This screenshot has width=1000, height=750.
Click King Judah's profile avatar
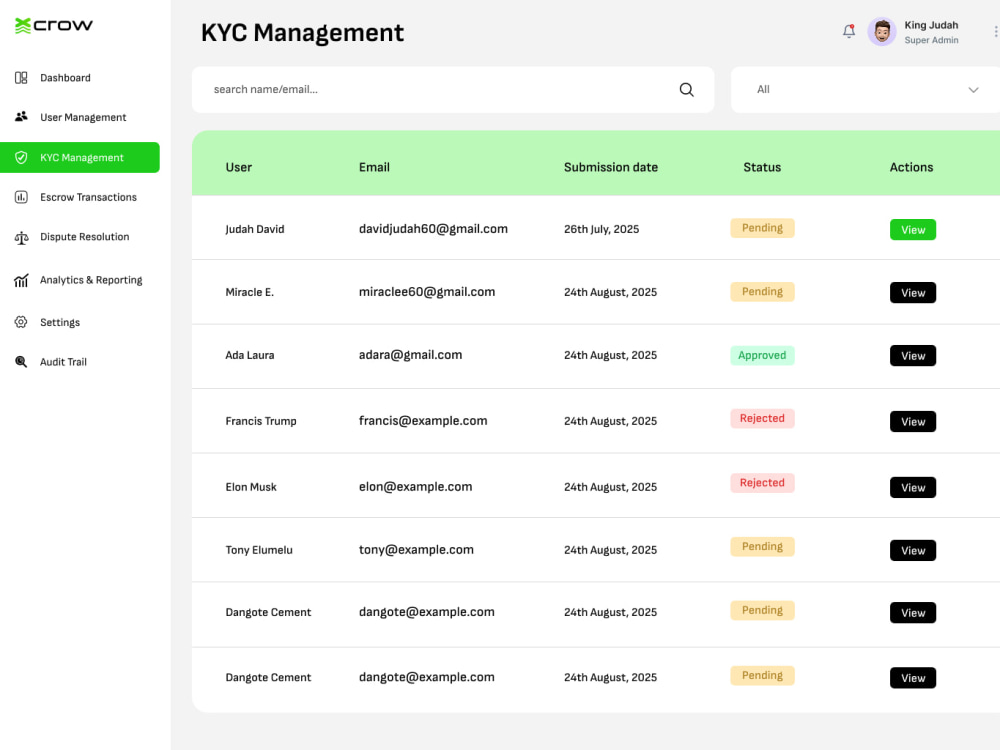[882, 31]
